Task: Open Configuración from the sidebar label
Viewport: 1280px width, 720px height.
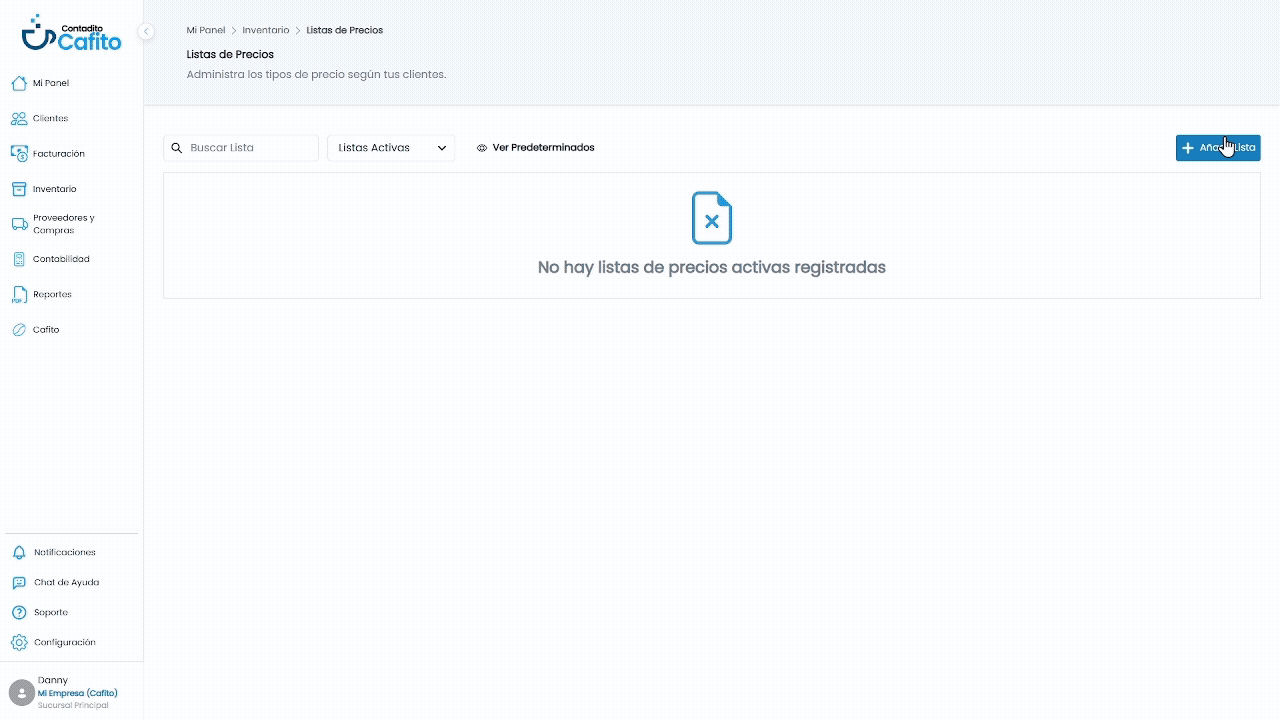Action: tap(65, 642)
